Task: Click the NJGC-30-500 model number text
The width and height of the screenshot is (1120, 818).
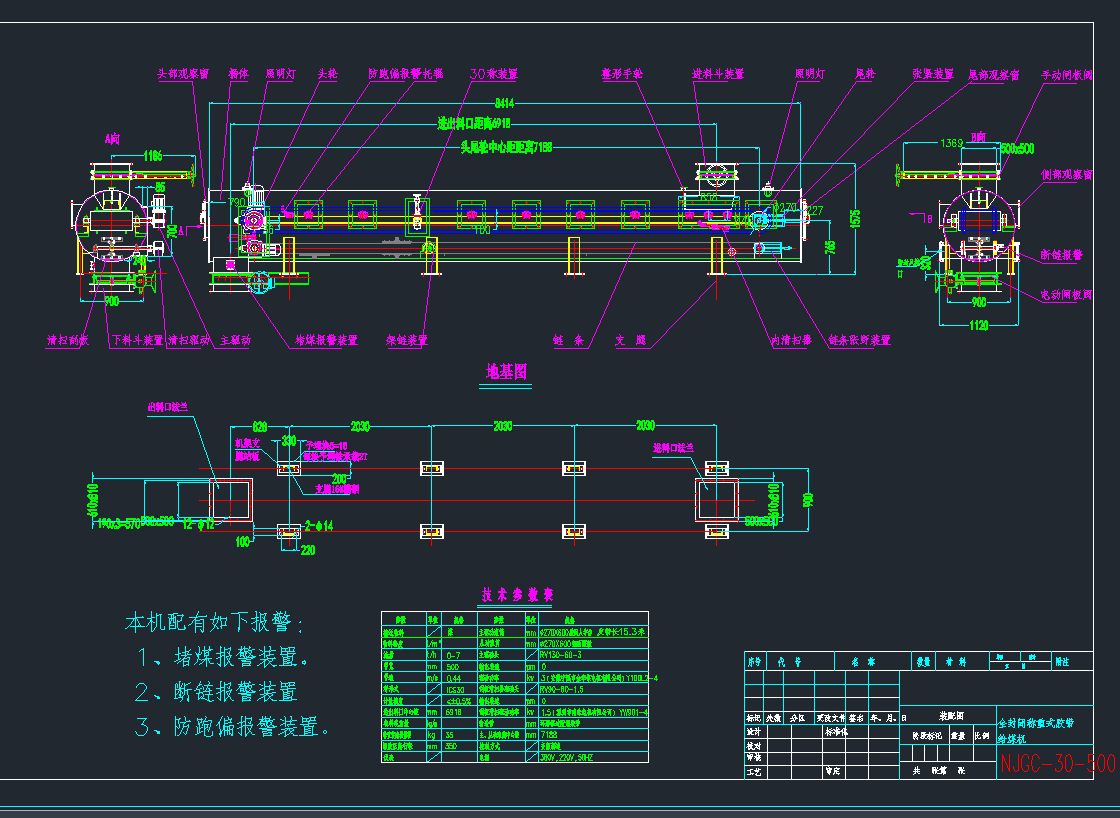Action: coord(1057,764)
